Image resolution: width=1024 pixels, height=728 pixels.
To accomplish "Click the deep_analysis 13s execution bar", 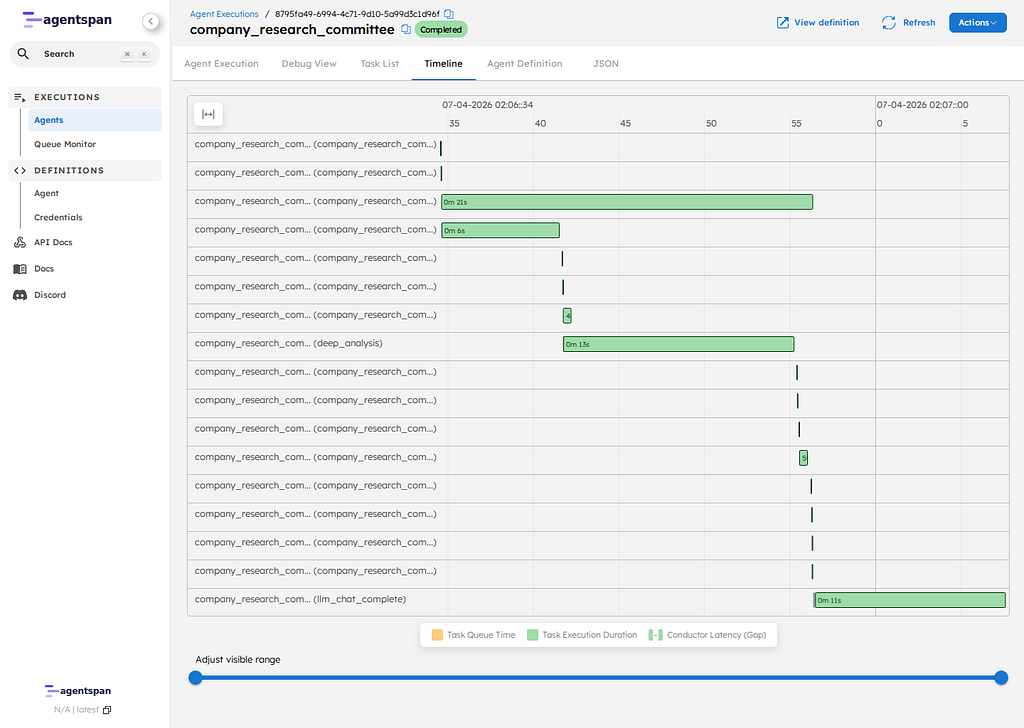I will pos(678,344).
